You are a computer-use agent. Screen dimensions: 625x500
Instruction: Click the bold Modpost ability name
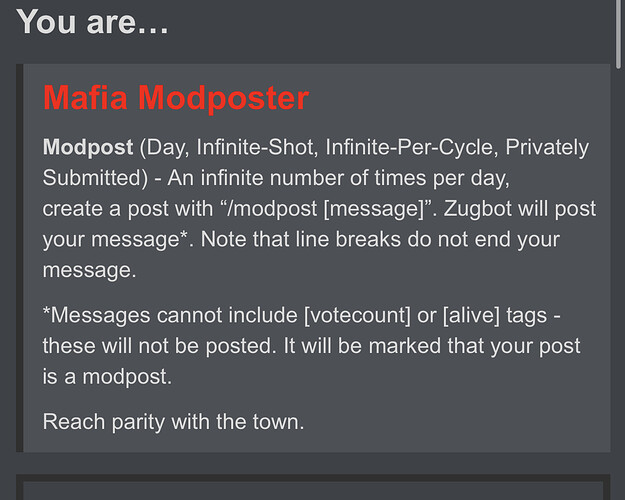tap(88, 147)
